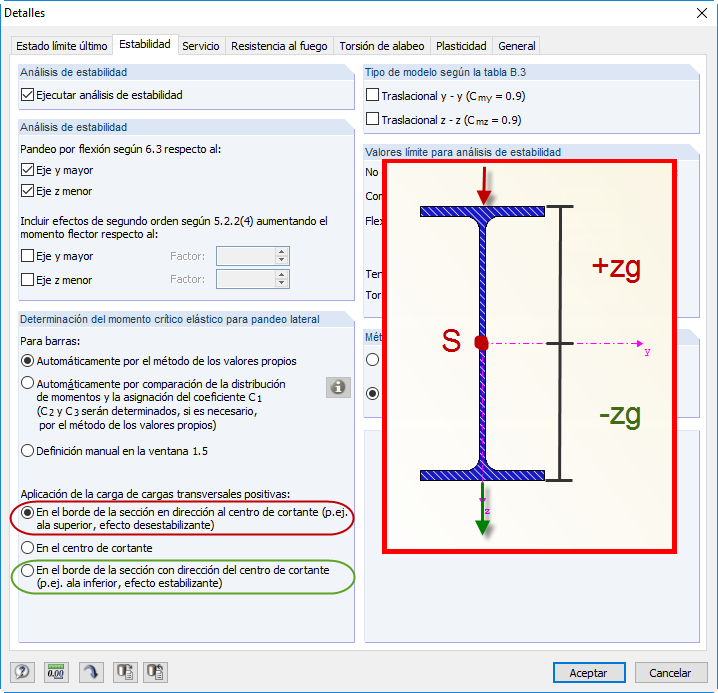Click the Eje z menor Factor input field
This screenshot has height=693, width=718.
click(x=246, y=279)
